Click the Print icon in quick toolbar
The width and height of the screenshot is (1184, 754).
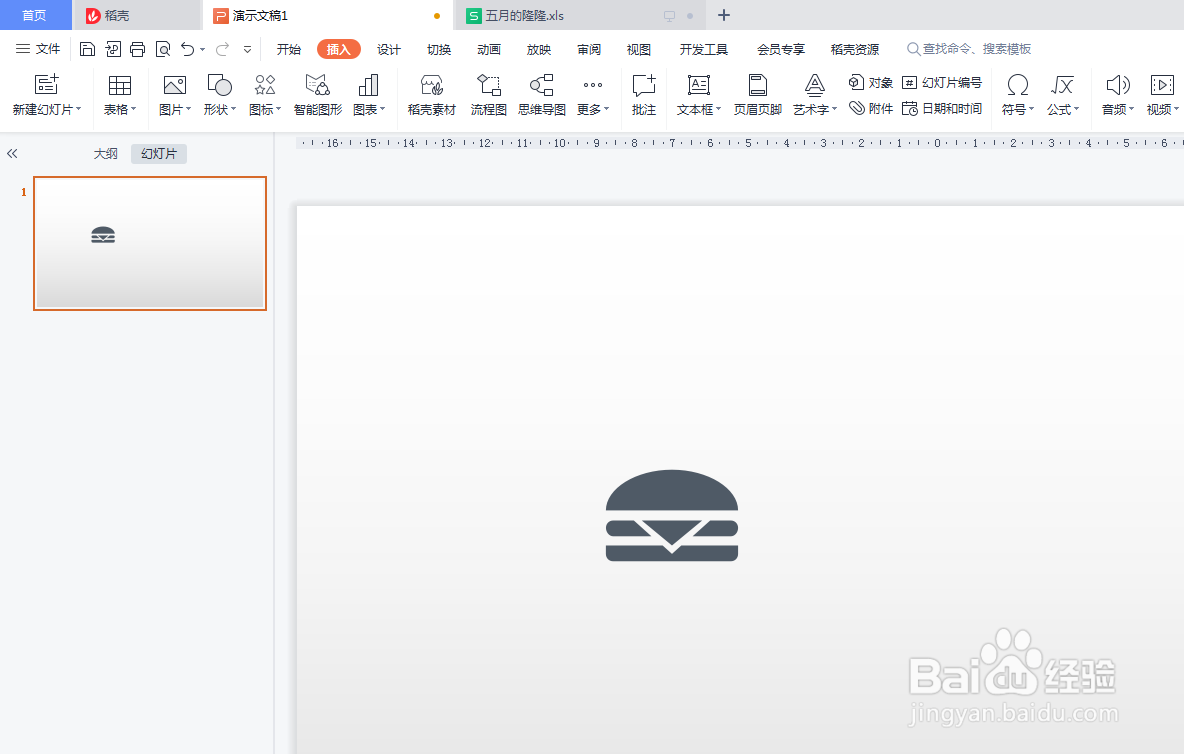(137, 49)
